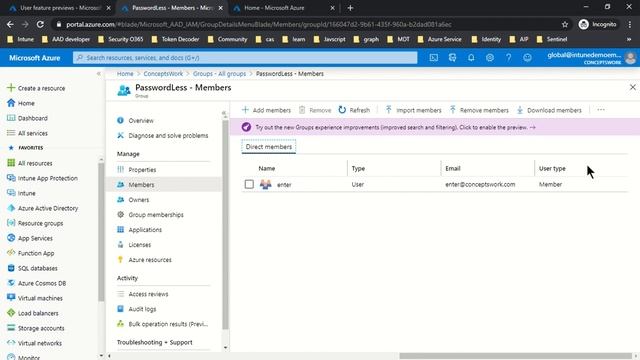Go back with the browser back arrow
Viewport: 640px width, 360px height.
point(10,24)
